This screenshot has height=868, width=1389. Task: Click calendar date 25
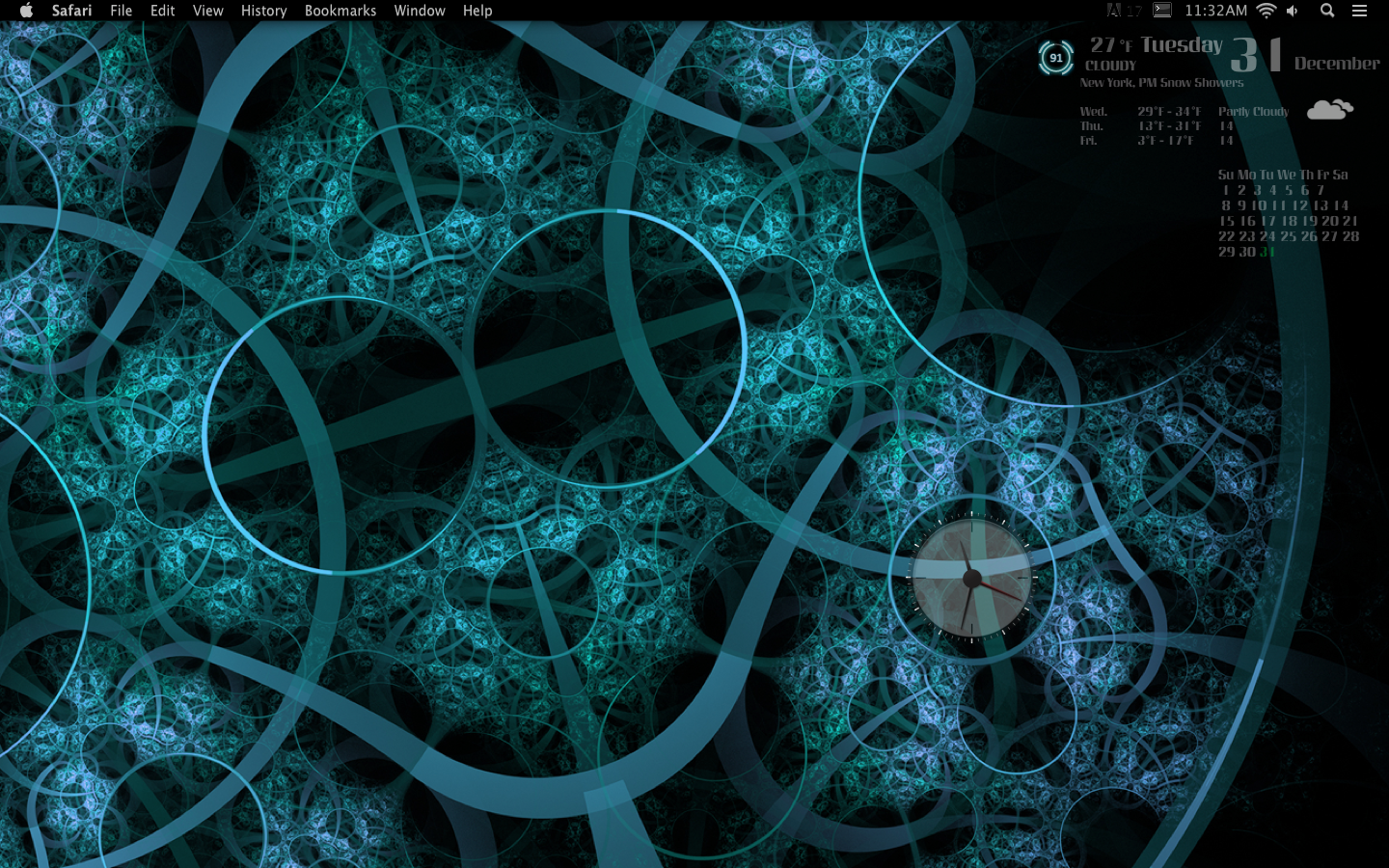(x=1288, y=236)
